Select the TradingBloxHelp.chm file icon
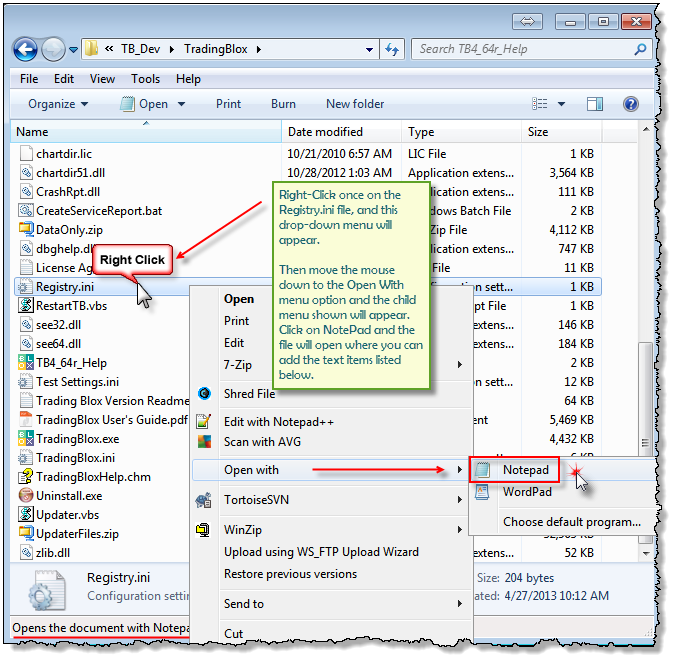Image resolution: width=677 pixels, height=662 pixels. pyautogui.click(x=26, y=477)
